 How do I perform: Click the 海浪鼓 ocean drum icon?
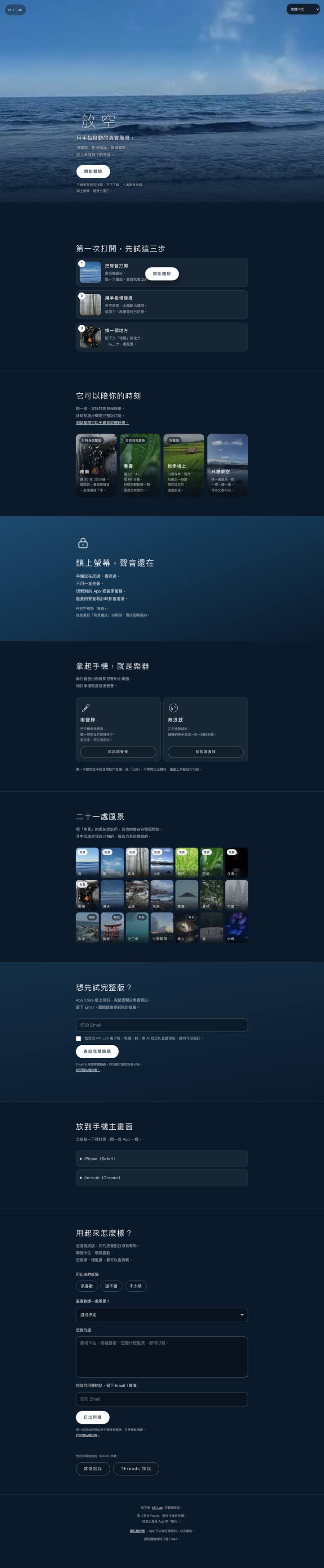pyautogui.click(x=173, y=708)
